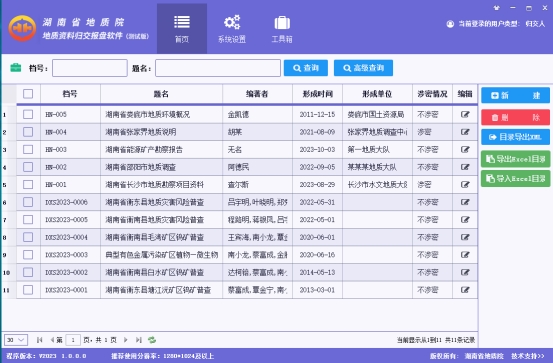Edit record DXS2023-0005 via edit icon
Viewport: 553px width, 363px height.
point(465,220)
